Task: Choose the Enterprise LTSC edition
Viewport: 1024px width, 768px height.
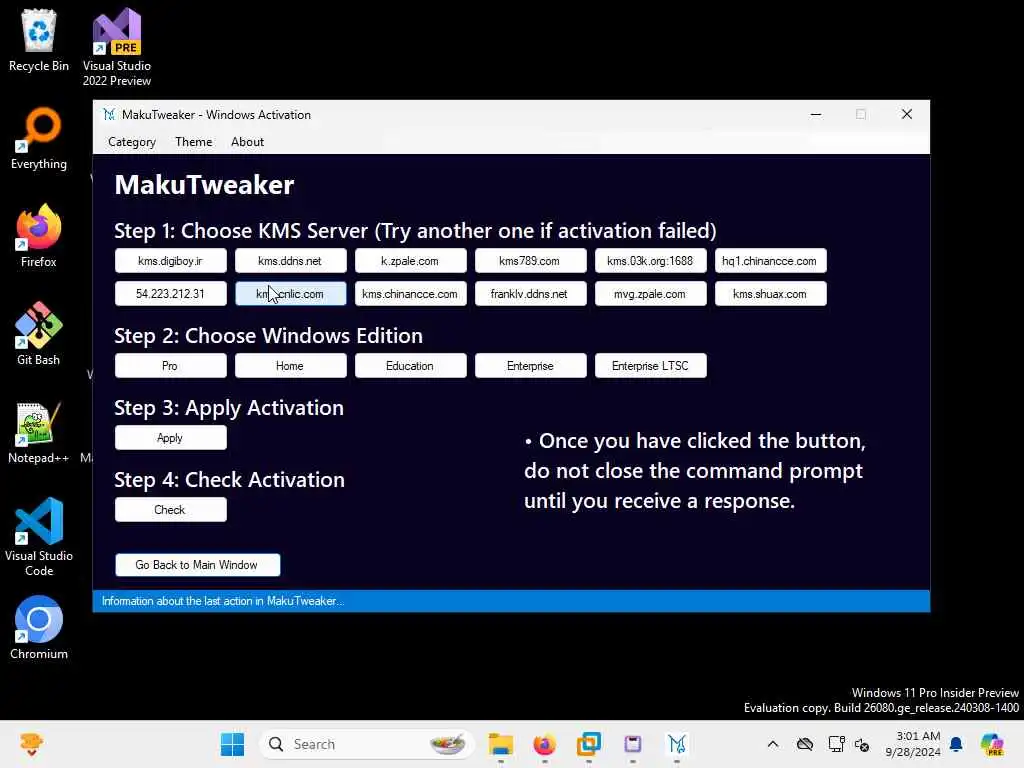Action: click(650, 366)
